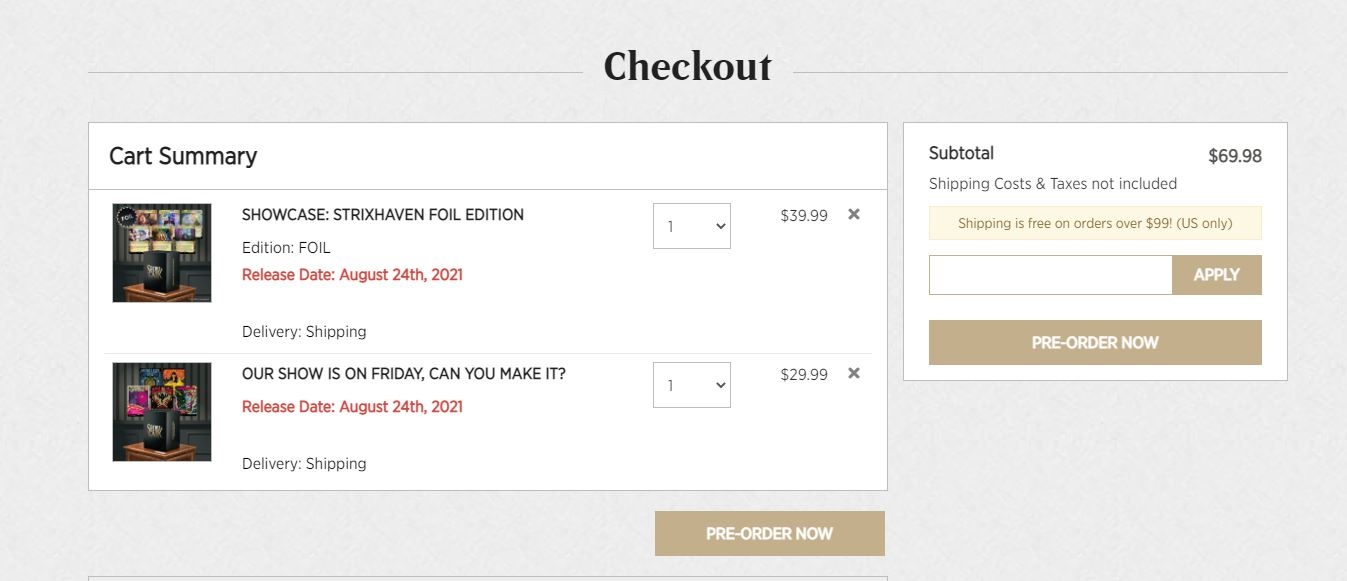Apply the coupon code with APPLY button
The height and width of the screenshot is (581, 1347).
point(1217,275)
